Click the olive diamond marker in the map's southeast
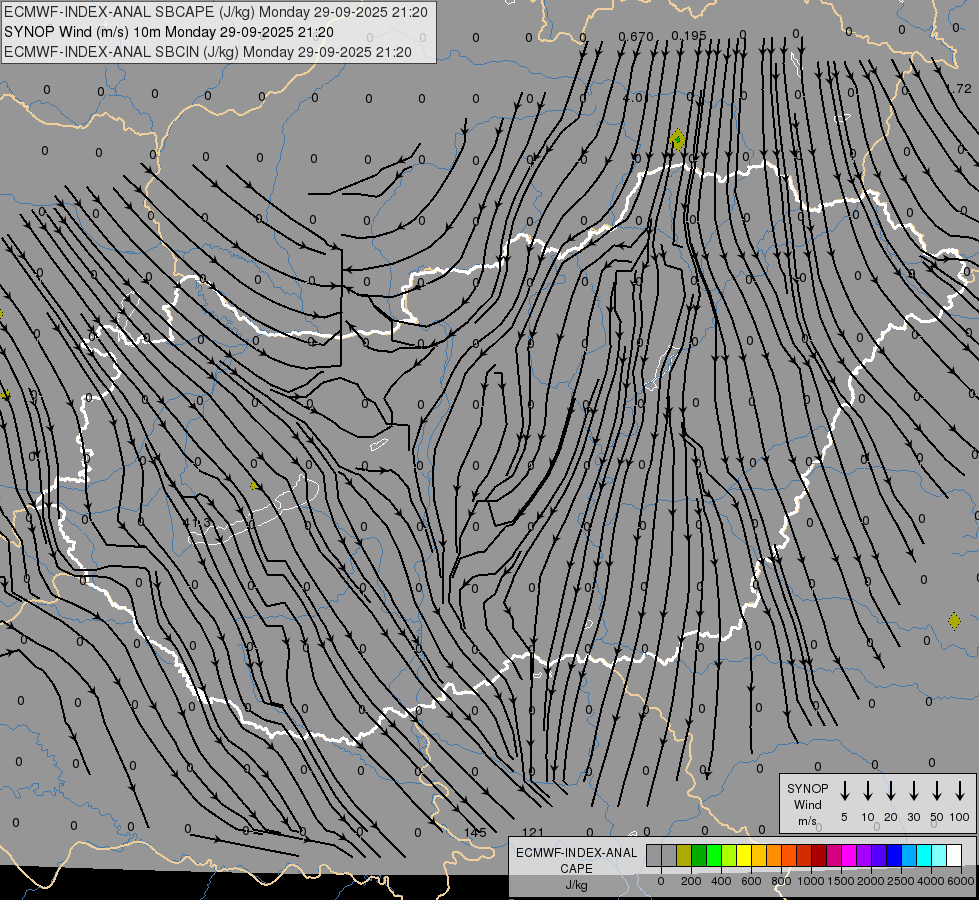The width and height of the screenshot is (979, 900). click(954, 621)
